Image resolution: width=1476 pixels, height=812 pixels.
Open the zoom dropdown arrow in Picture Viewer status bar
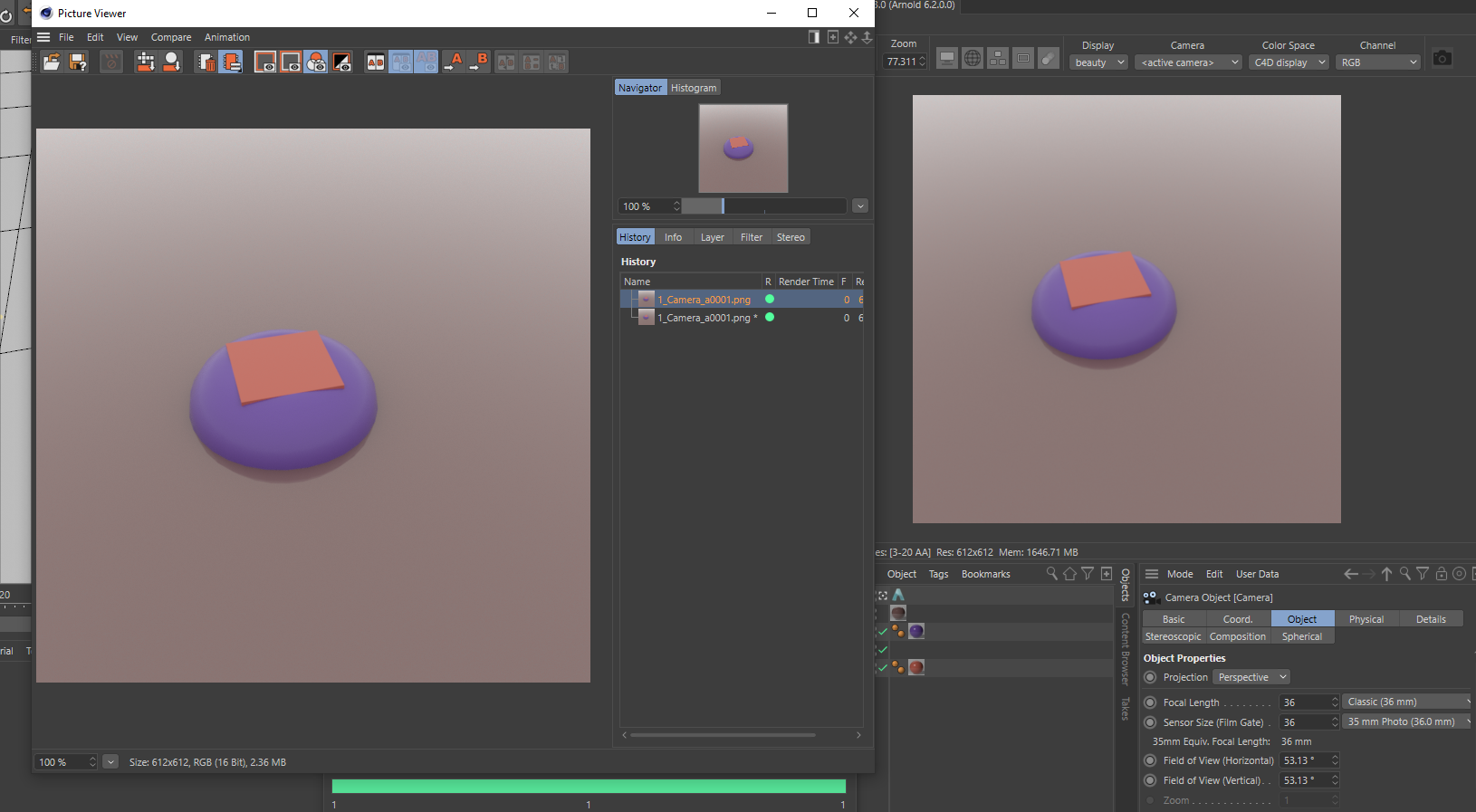110,762
